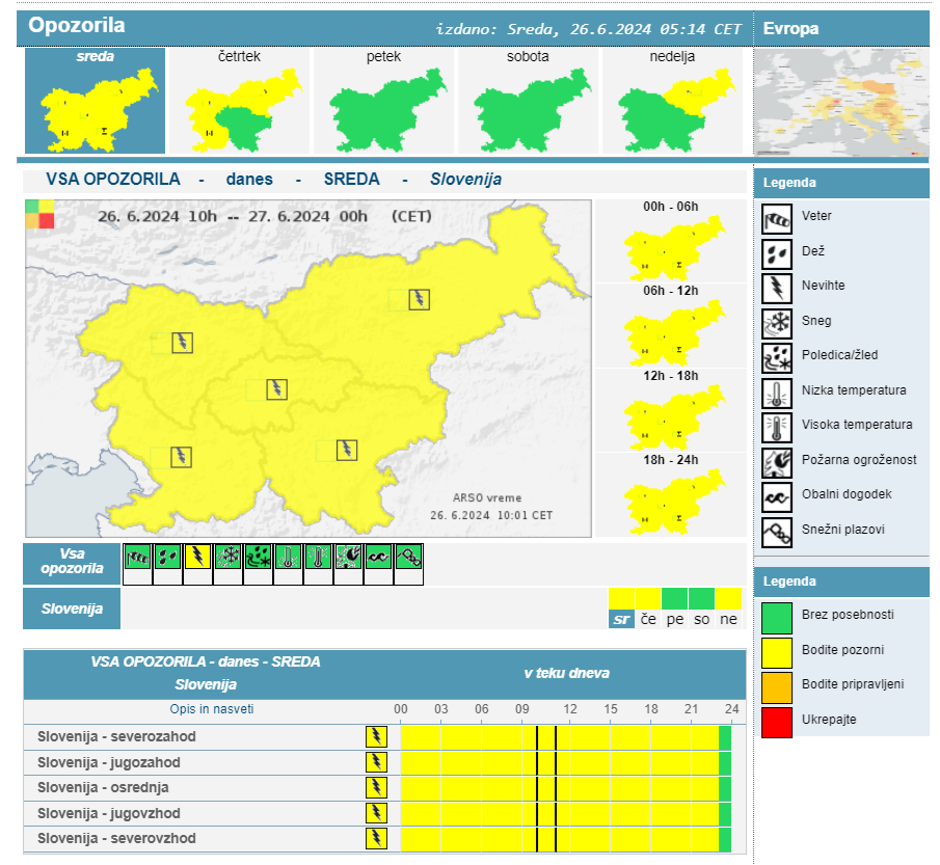Select the Požarna ogroženost fire danger icon
940x865 pixels.
(346, 558)
